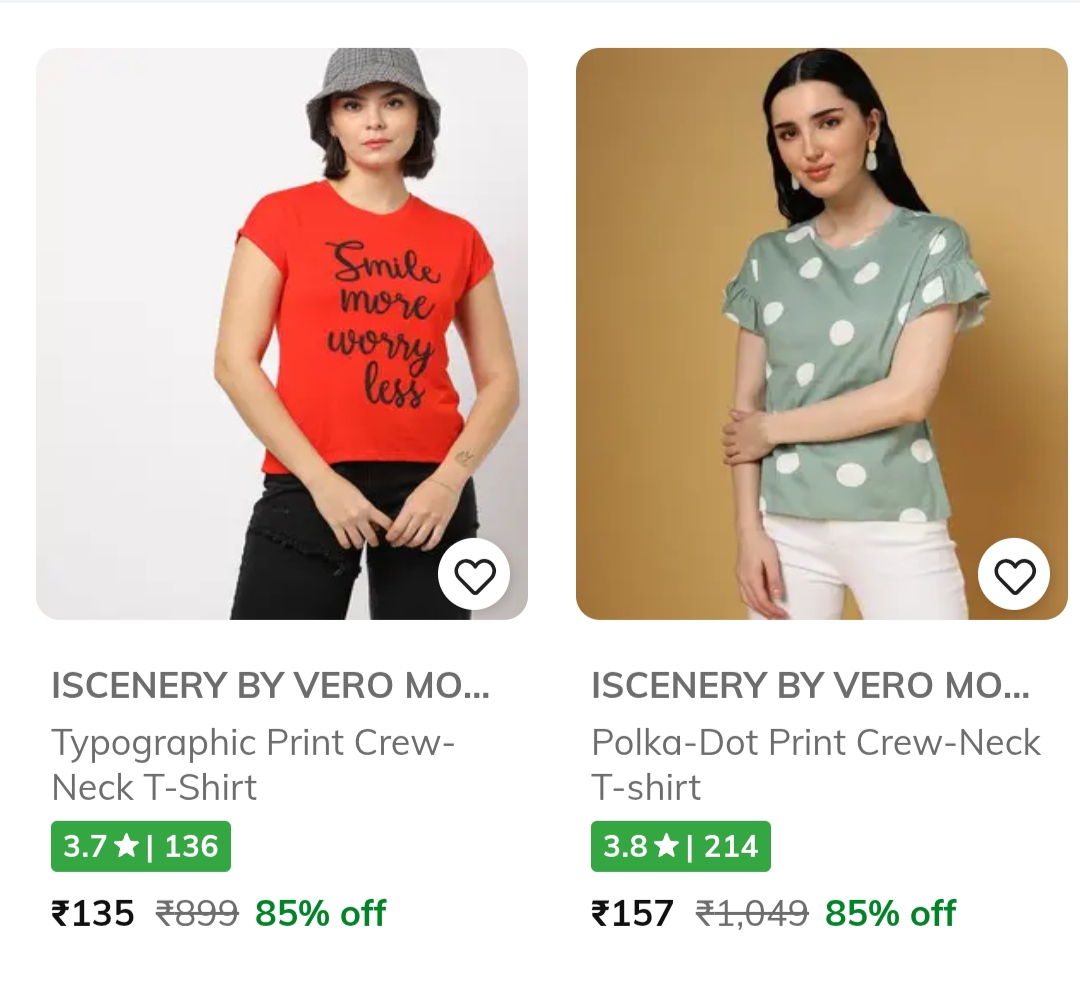
Task: Click the 3.8 rating number
Action: 624,847
